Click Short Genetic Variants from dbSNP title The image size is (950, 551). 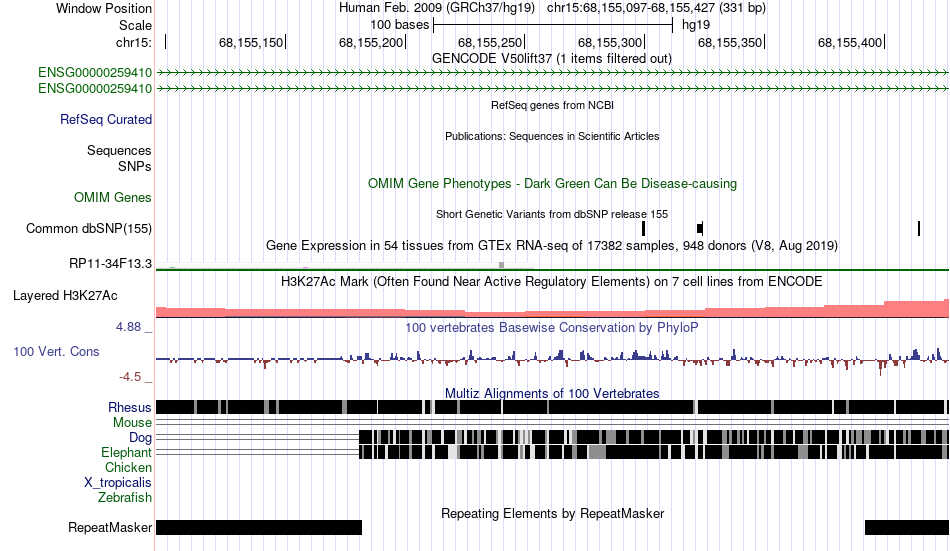(x=552, y=214)
